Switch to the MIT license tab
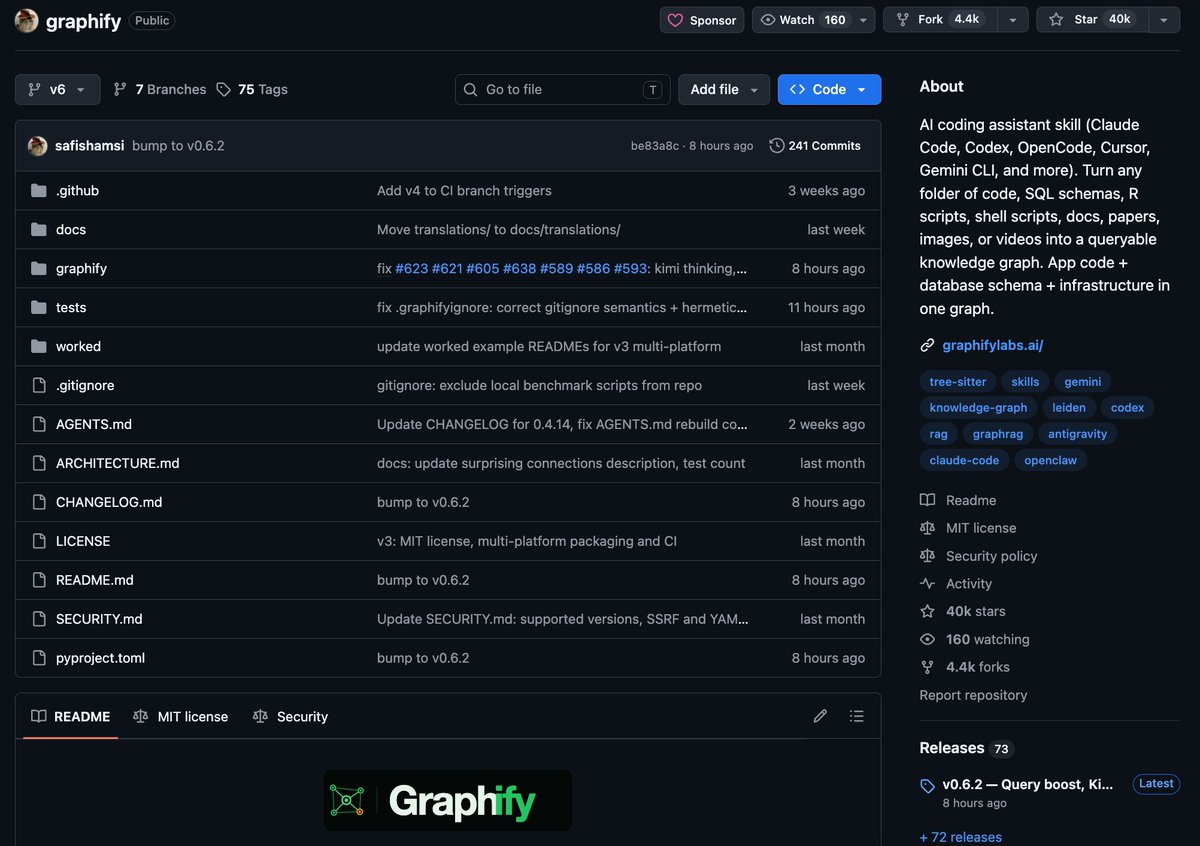The height and width of the screenshot is (846, 1200). coord(181,716)
